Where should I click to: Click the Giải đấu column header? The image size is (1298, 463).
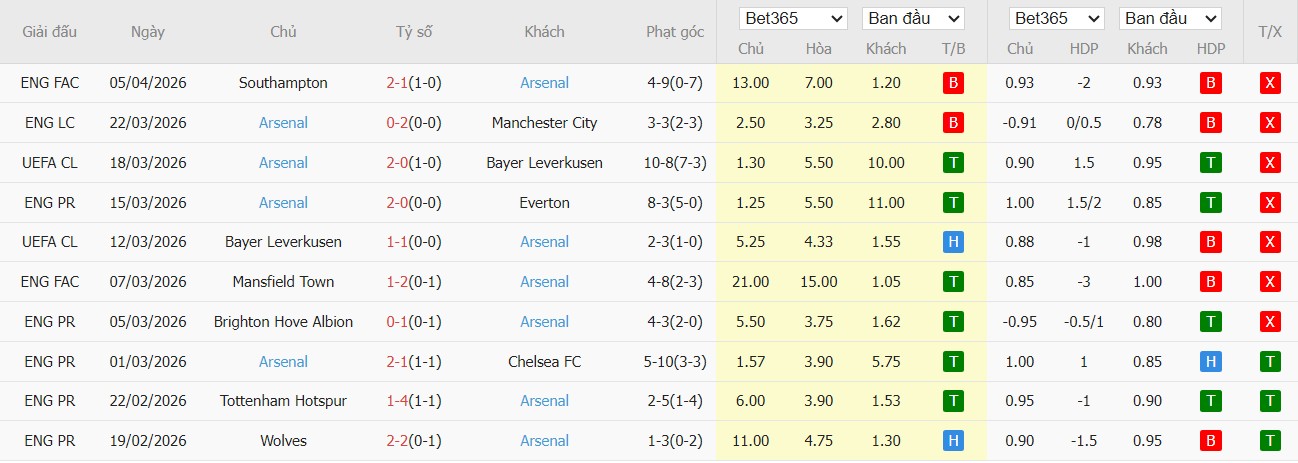(49, 32)
